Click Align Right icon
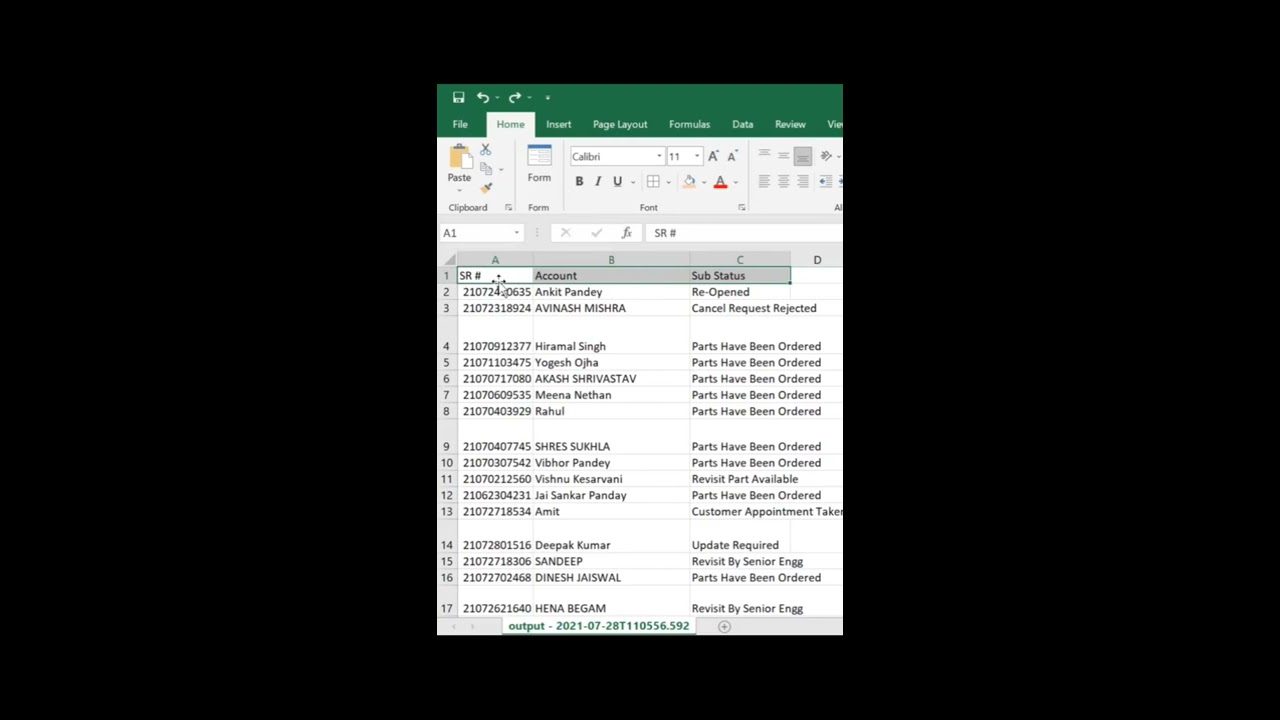Viewport: 1280px width, 720px height. pyautogui.click(x=802, y=182)
